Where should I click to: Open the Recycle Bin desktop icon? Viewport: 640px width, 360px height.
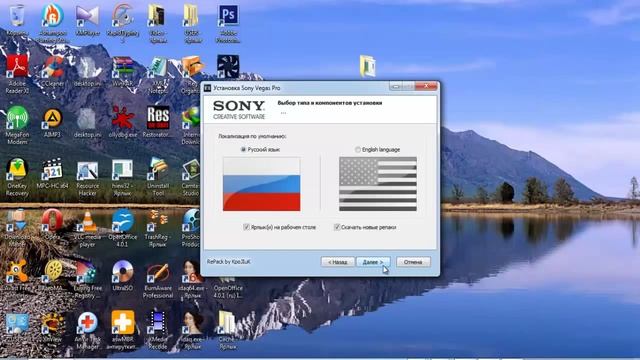(17, 16)
